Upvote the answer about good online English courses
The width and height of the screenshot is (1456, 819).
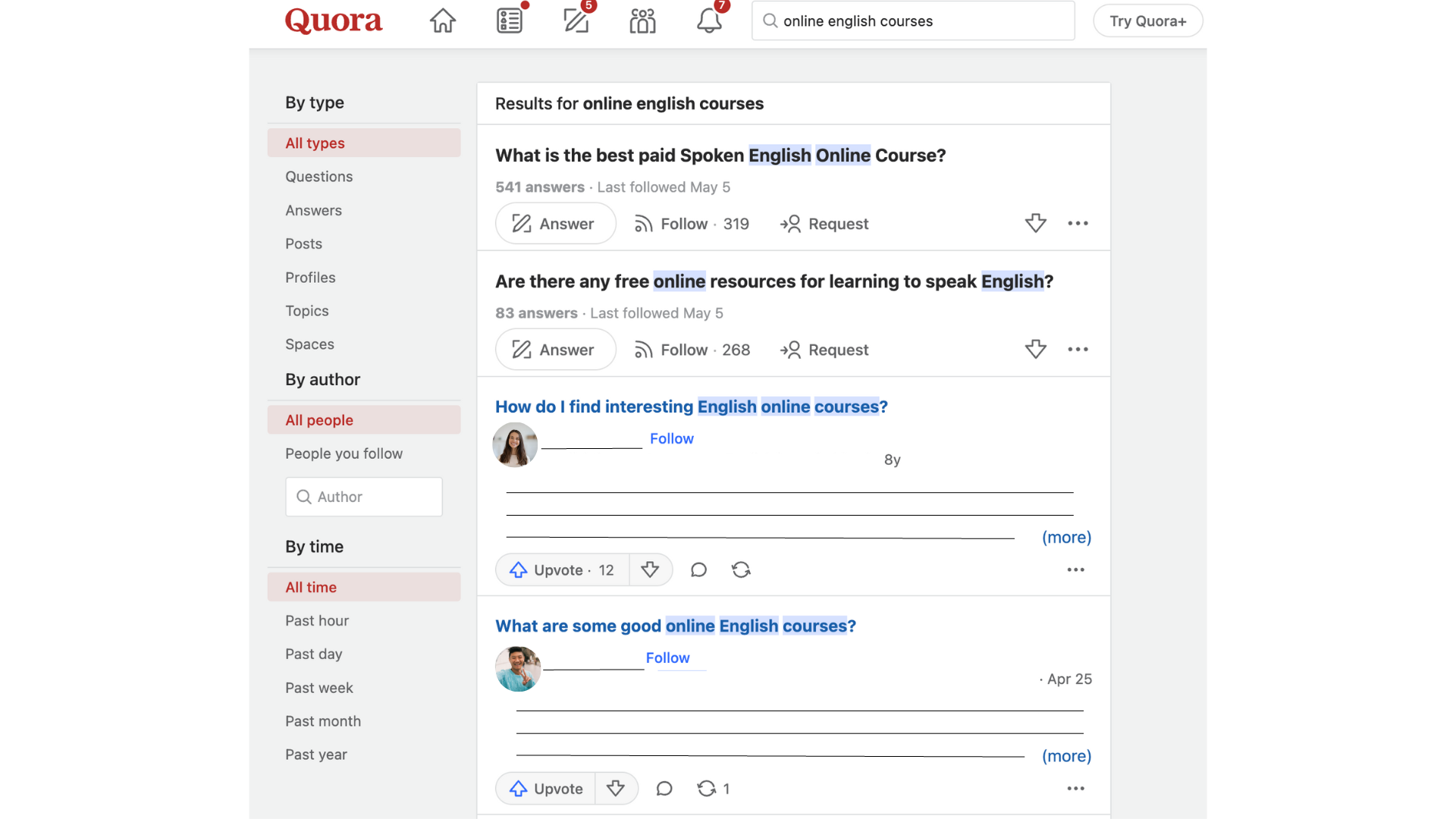(x=544, y=789)
